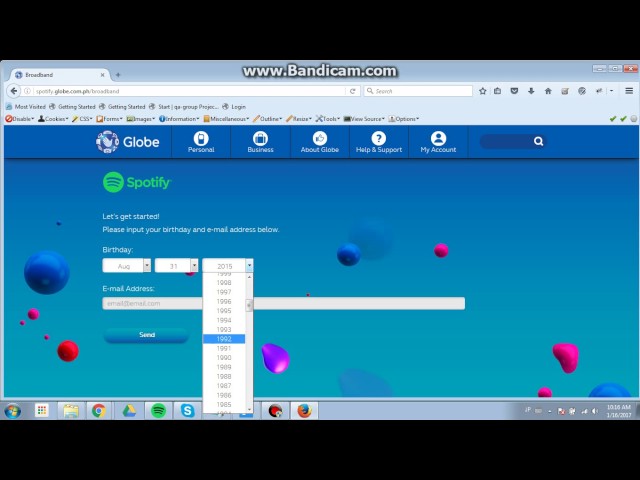Viewport: 640px width, 480px height.
Task: Switch to Firefox taskbar icon
Action: (304, 411)
